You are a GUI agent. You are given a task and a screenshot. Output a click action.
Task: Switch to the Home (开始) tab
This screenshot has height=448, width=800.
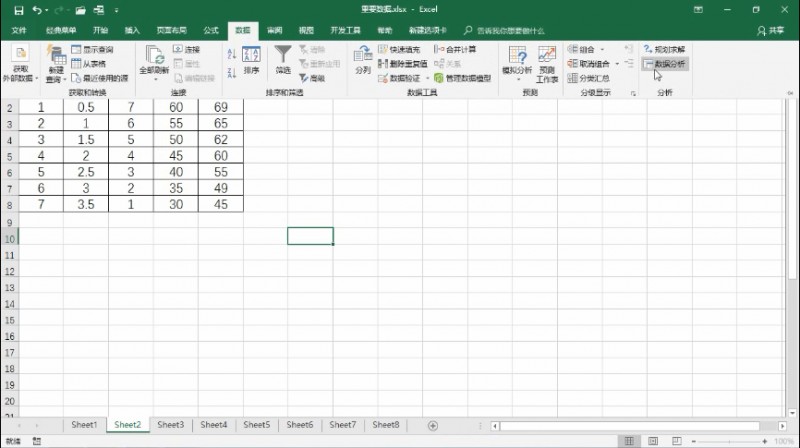coord(101,31)
